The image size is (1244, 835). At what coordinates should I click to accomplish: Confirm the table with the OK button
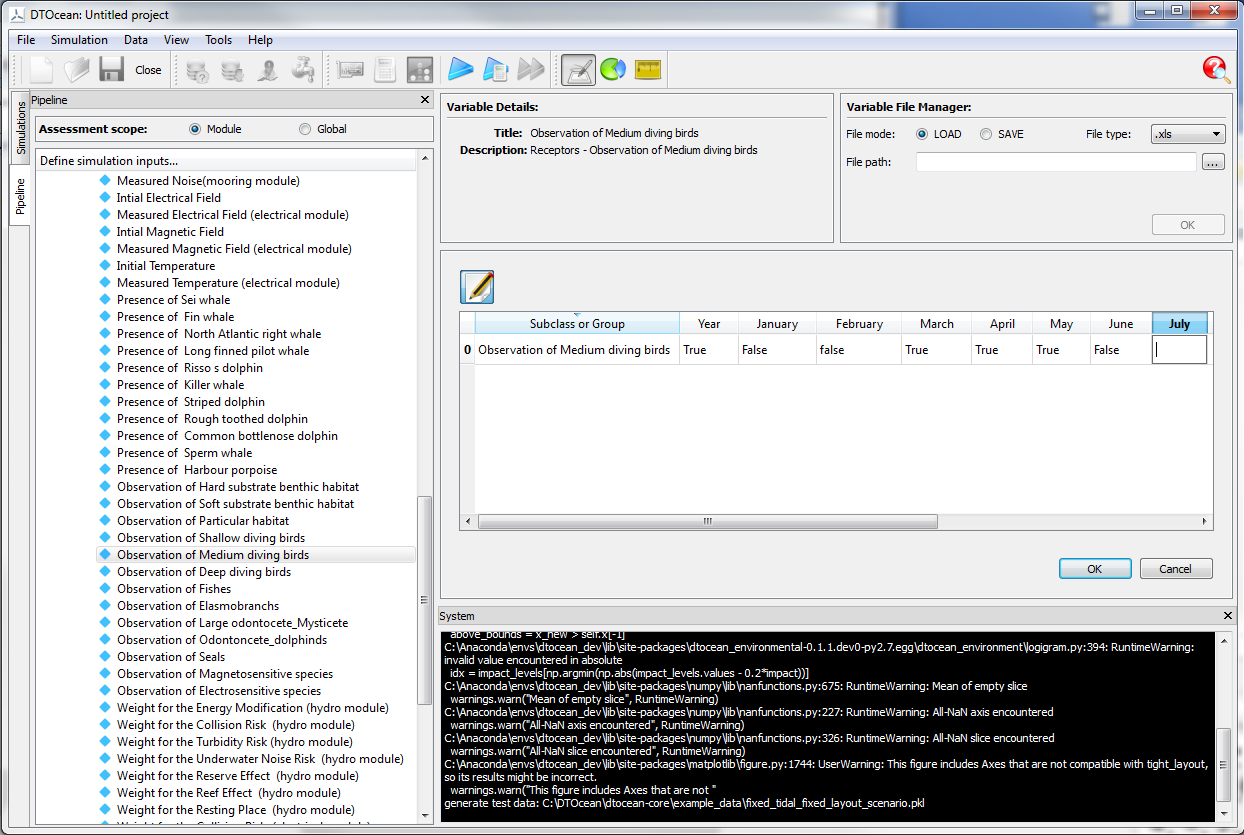click(1095, 567)
